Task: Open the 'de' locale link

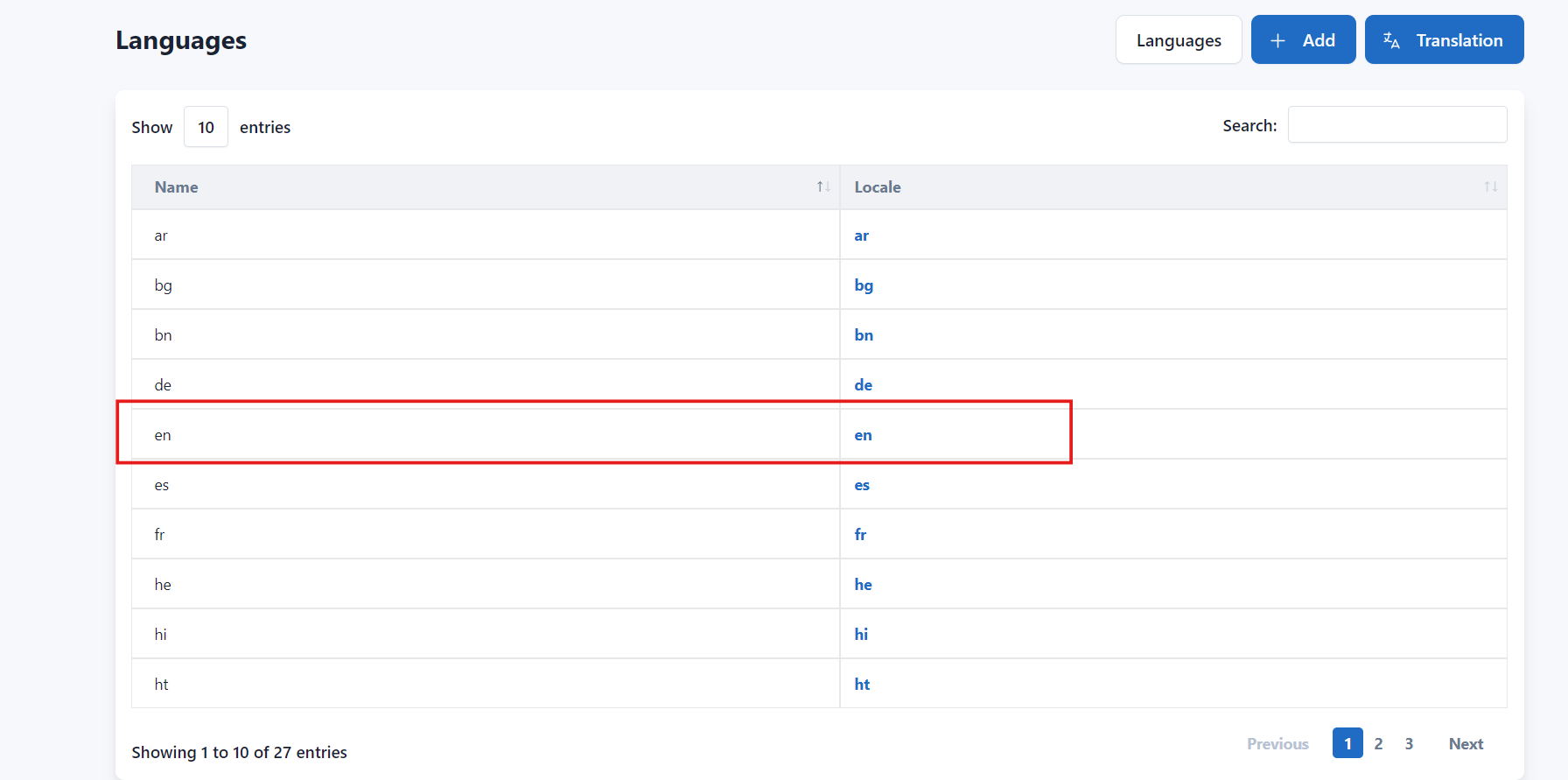Action: pos(863,385)
